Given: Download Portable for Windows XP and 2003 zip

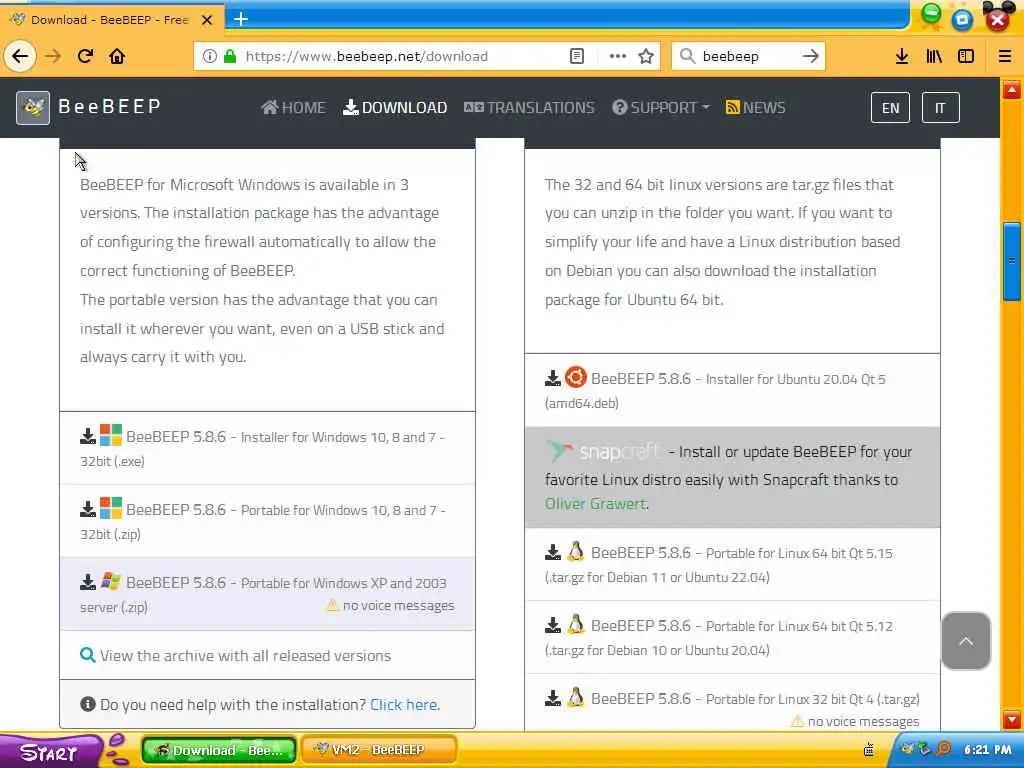Looking at the screenshot, I should click(267, 594).
